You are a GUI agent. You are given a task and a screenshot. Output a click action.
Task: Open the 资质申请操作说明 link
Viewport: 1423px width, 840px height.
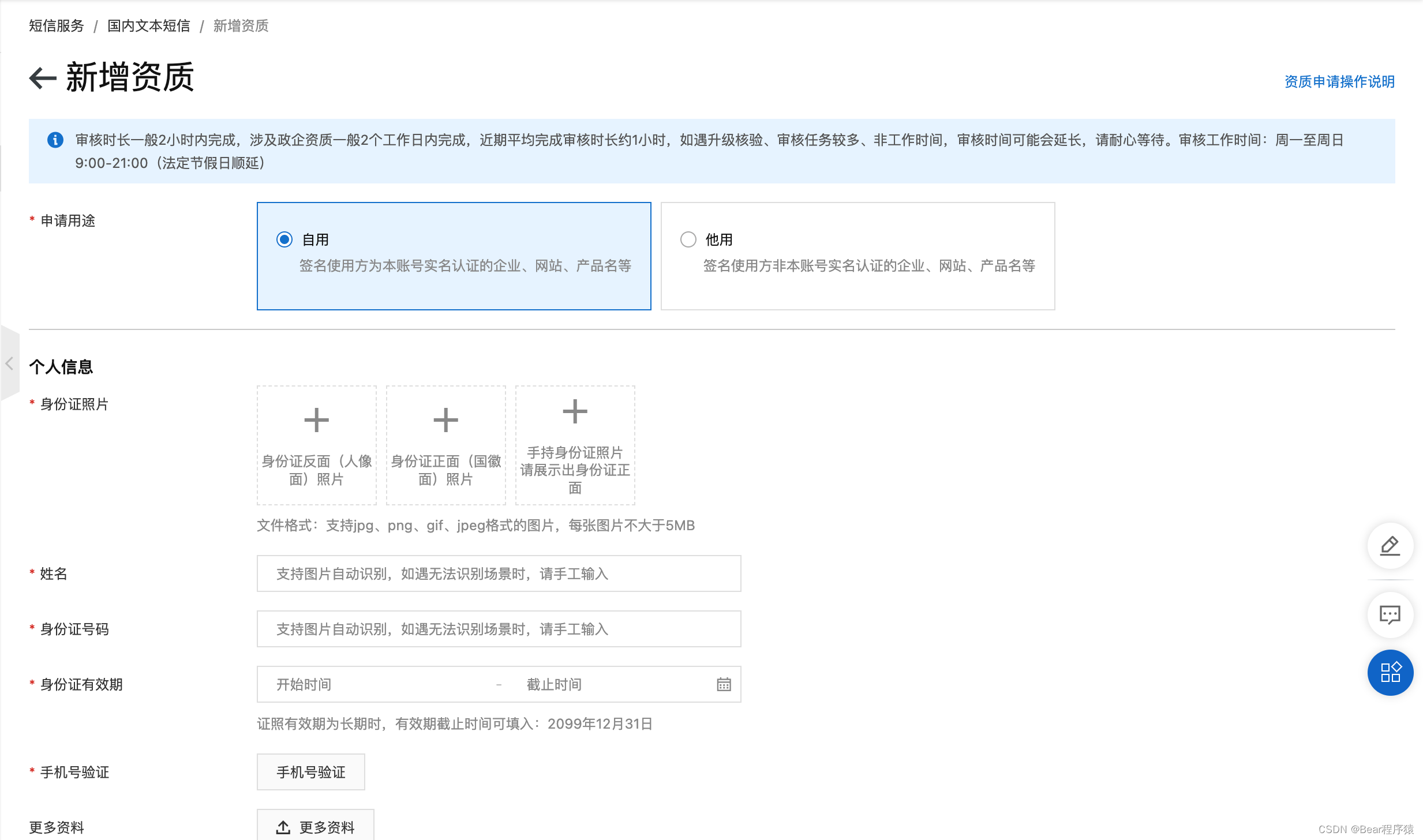[1338, 81]
